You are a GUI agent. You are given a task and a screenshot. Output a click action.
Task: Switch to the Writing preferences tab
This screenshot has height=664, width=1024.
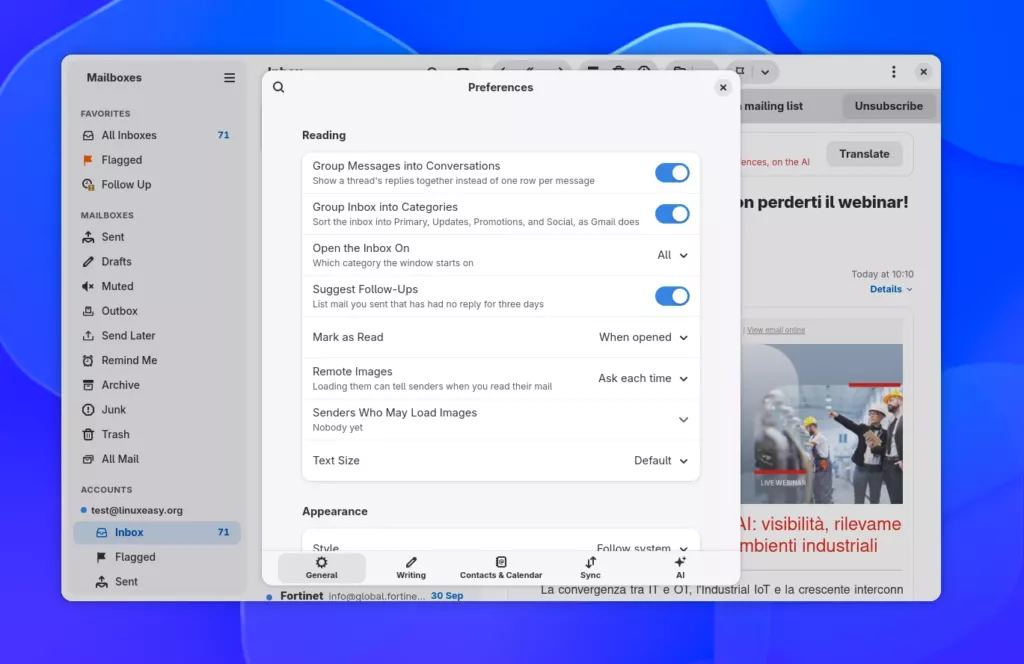click(411, 567)
